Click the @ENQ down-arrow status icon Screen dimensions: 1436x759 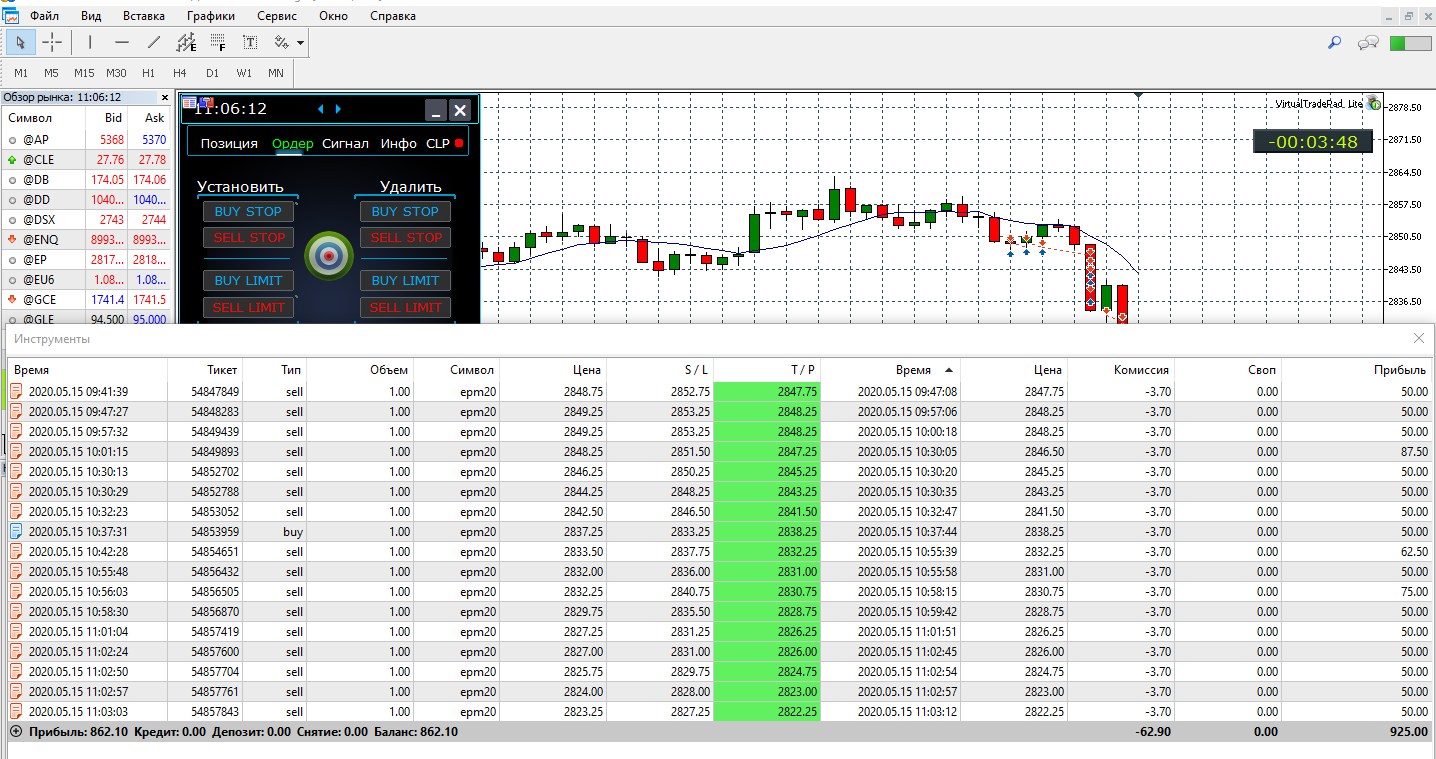12,240
